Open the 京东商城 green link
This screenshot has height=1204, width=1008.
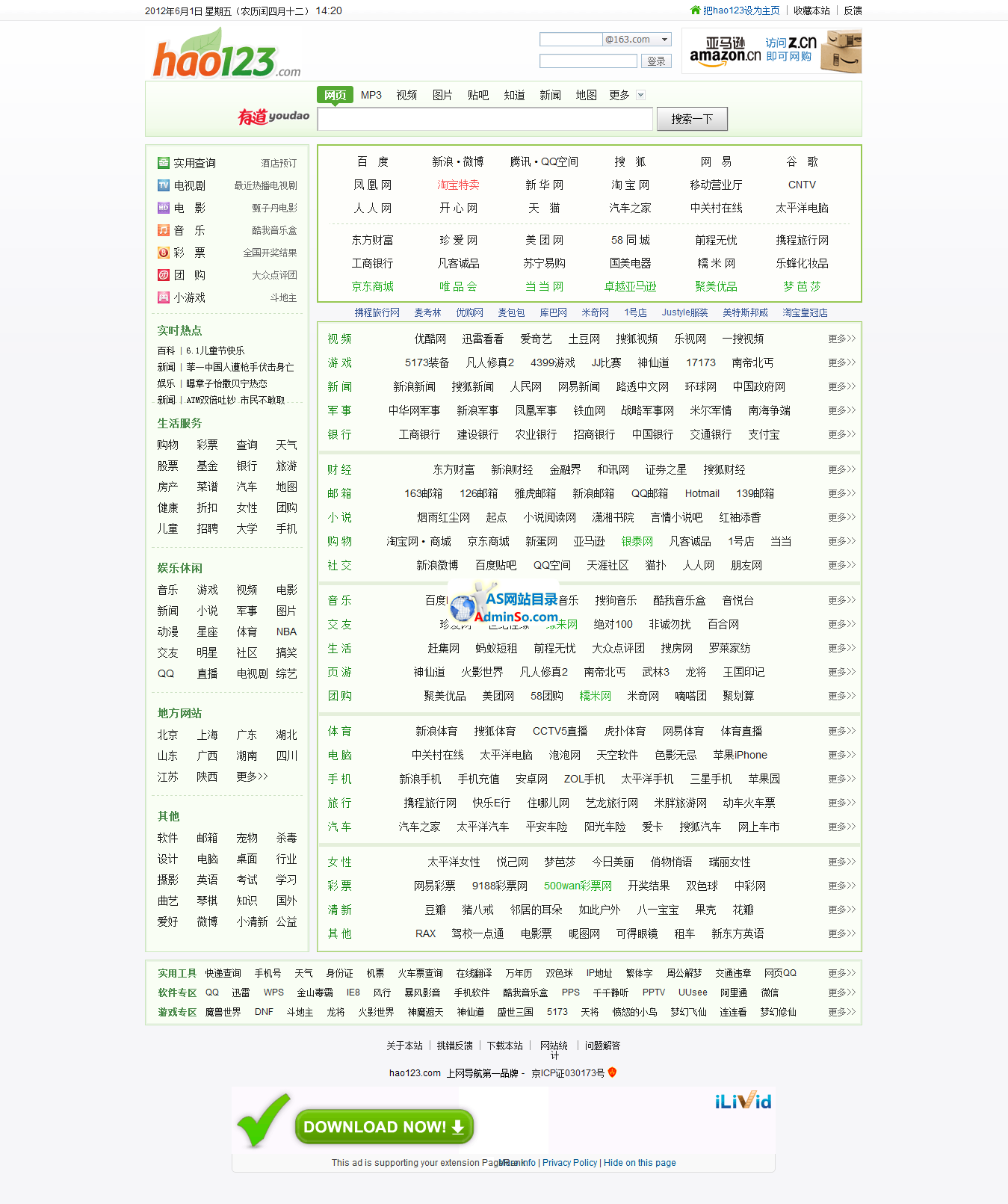pos(373,286)
